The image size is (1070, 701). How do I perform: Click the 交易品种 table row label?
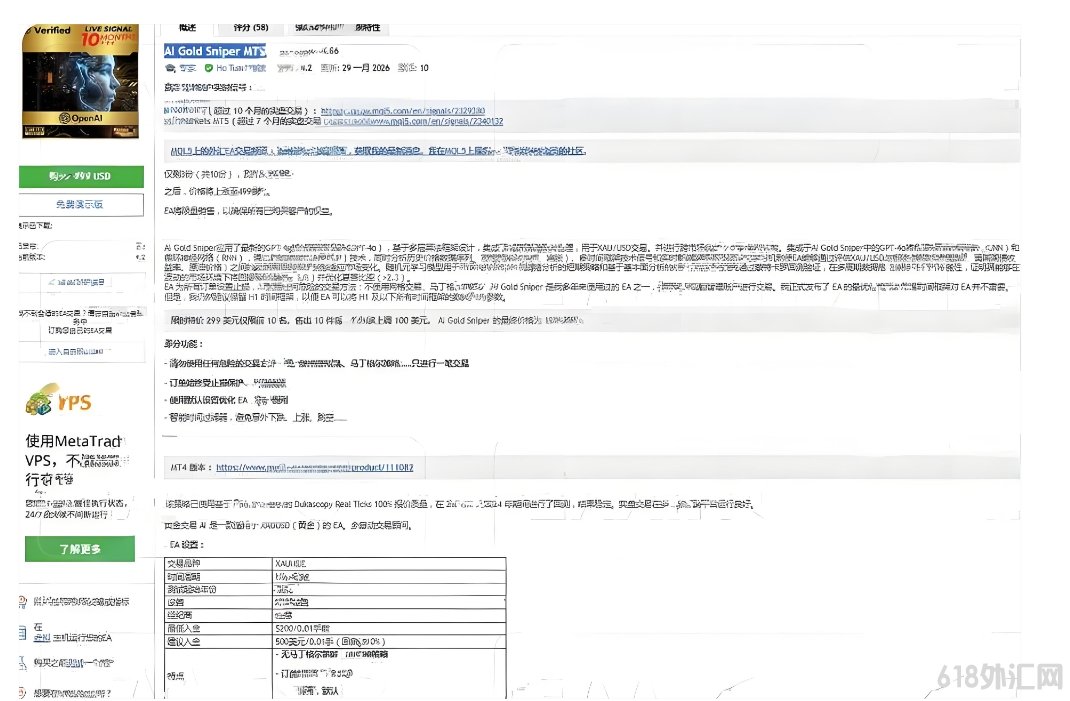(x=184, y=564)
